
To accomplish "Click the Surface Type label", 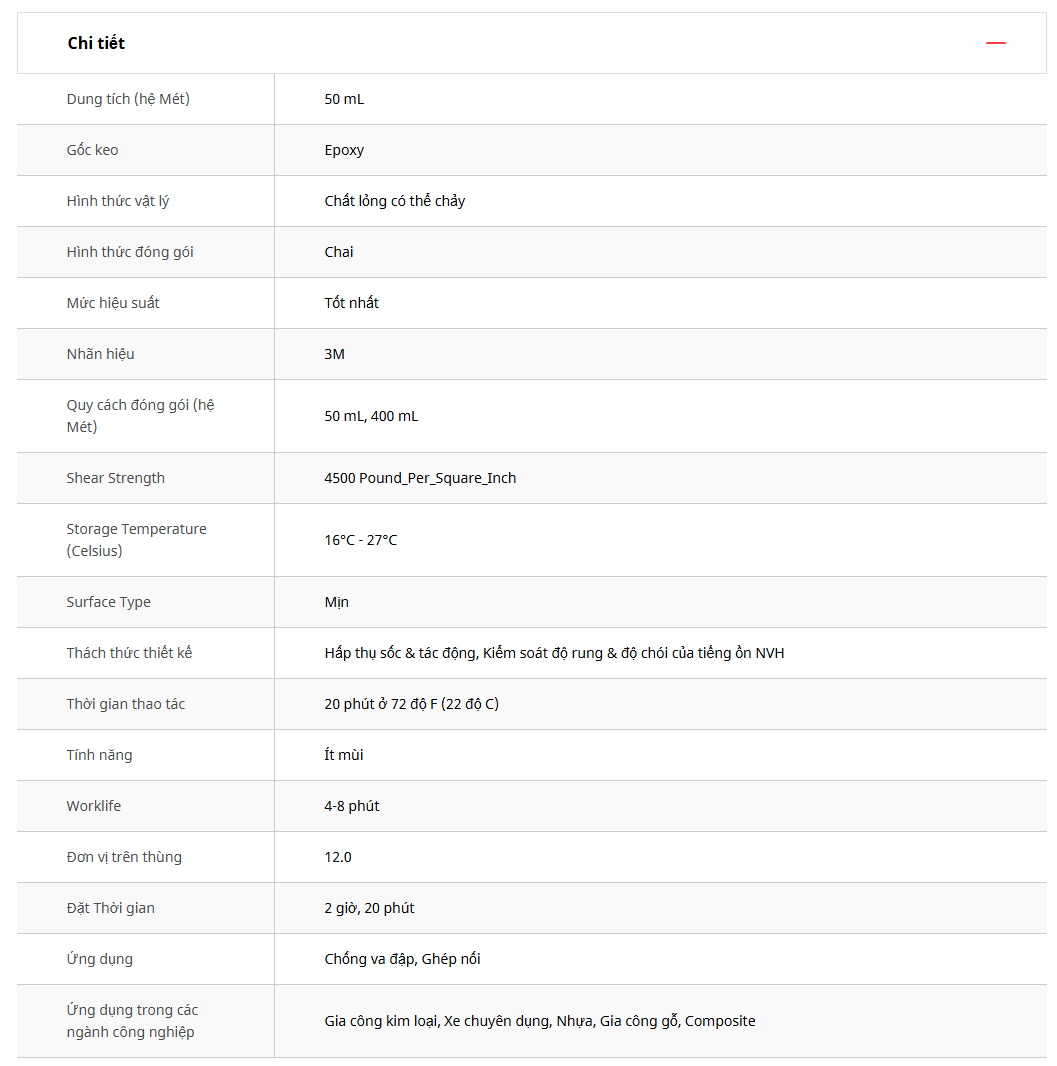I will 109,602.
